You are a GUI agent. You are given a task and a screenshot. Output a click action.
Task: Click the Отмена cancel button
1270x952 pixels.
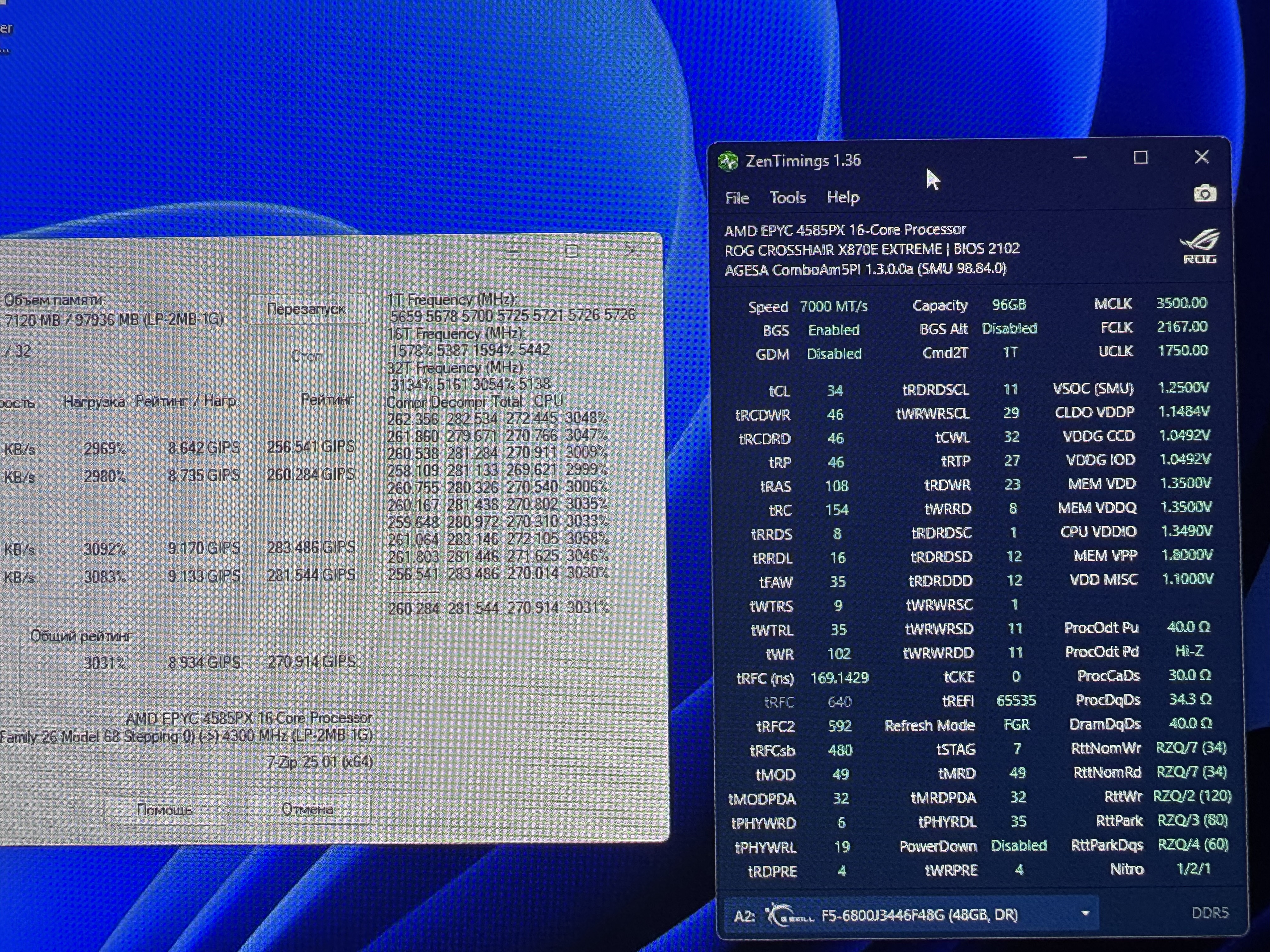308,809
